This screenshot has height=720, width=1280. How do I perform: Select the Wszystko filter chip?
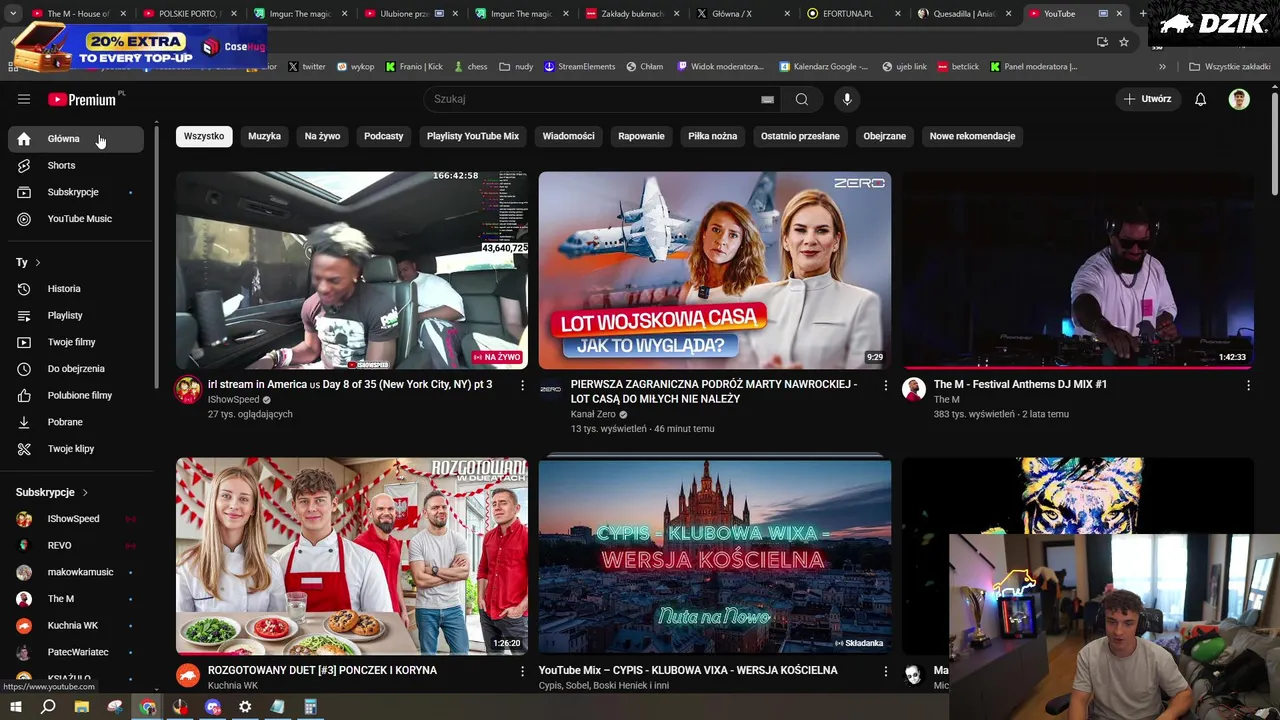point(204,136)
